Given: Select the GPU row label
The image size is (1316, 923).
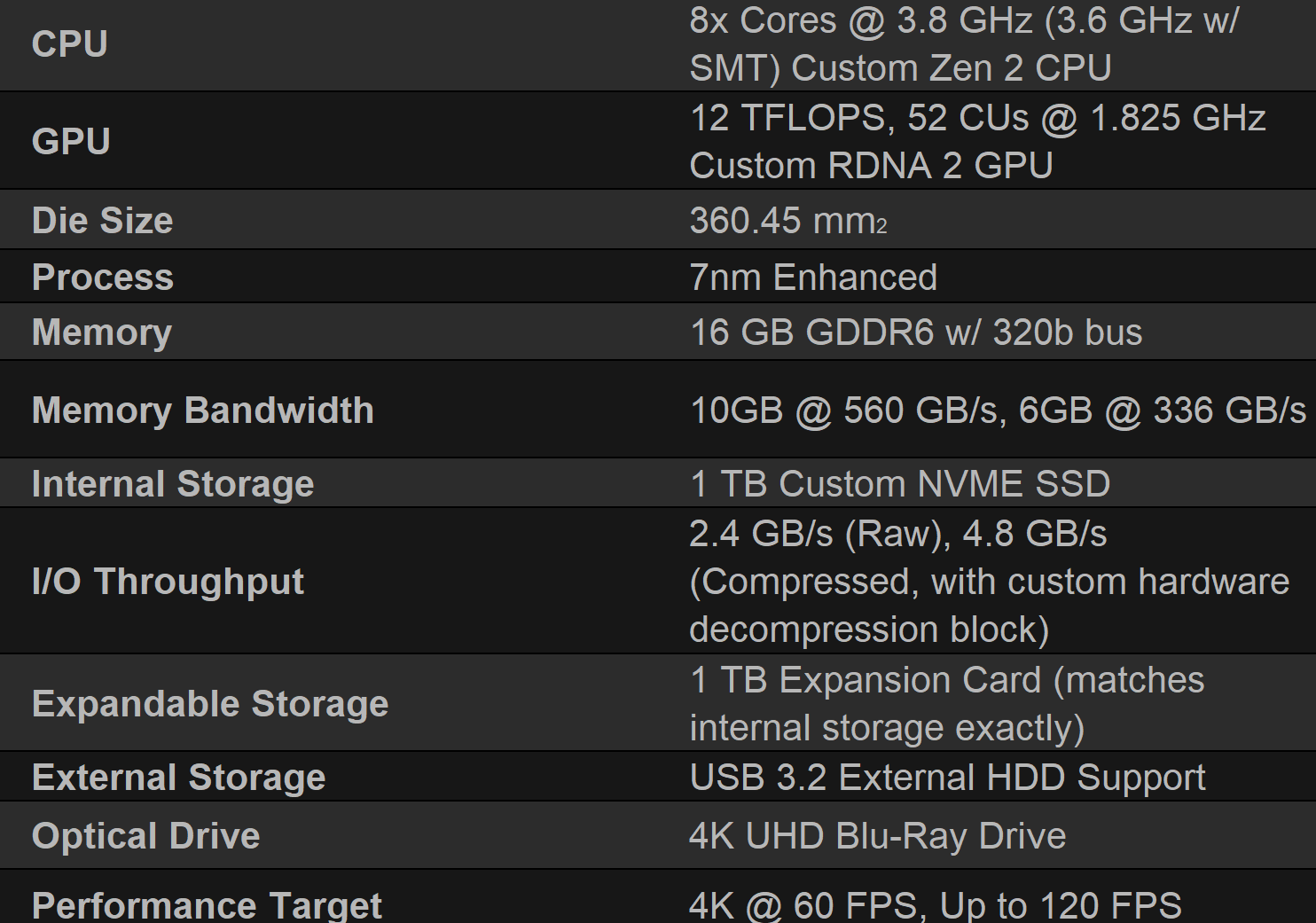Looking at the screenshot, I should pyautogui.click(x=71, y=142).
